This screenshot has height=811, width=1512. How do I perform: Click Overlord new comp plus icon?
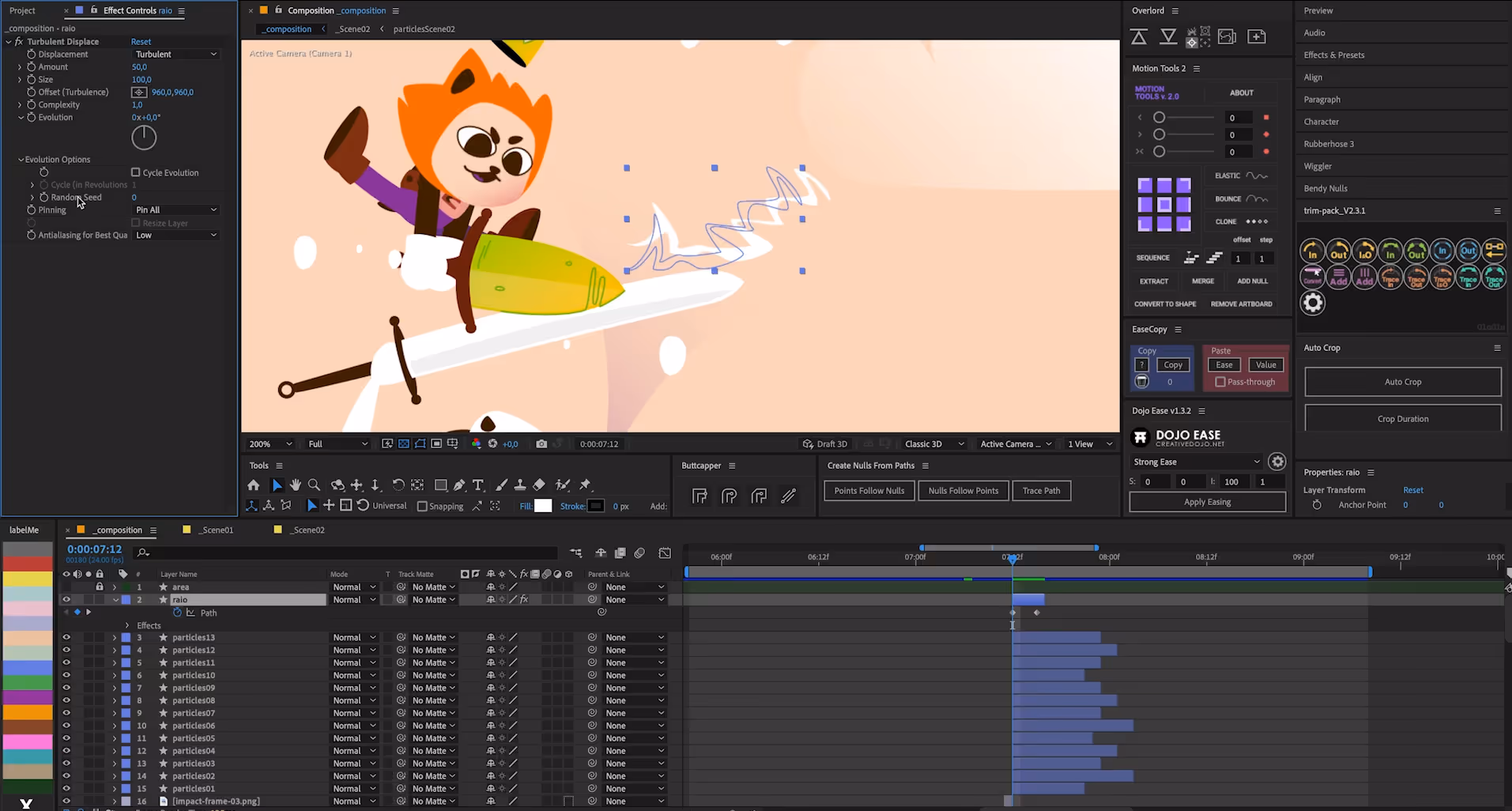pos(1257,36)
